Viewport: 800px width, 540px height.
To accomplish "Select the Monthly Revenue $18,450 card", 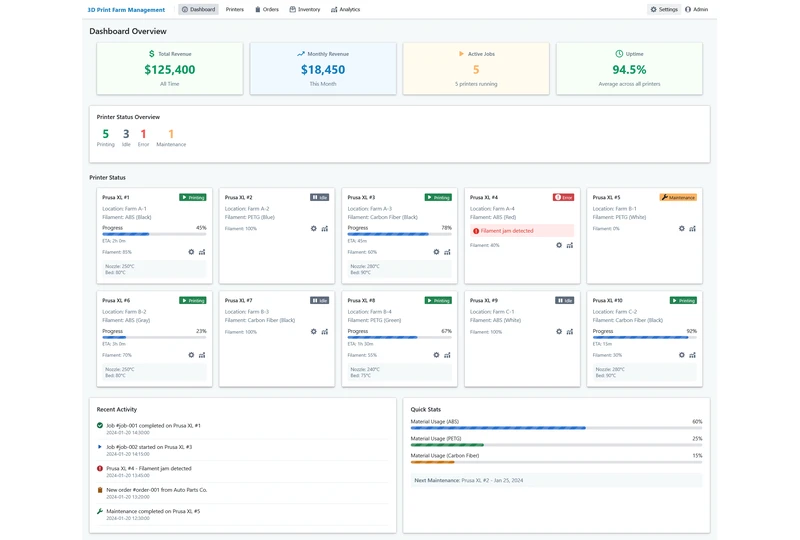I will (x=323, y=68).
